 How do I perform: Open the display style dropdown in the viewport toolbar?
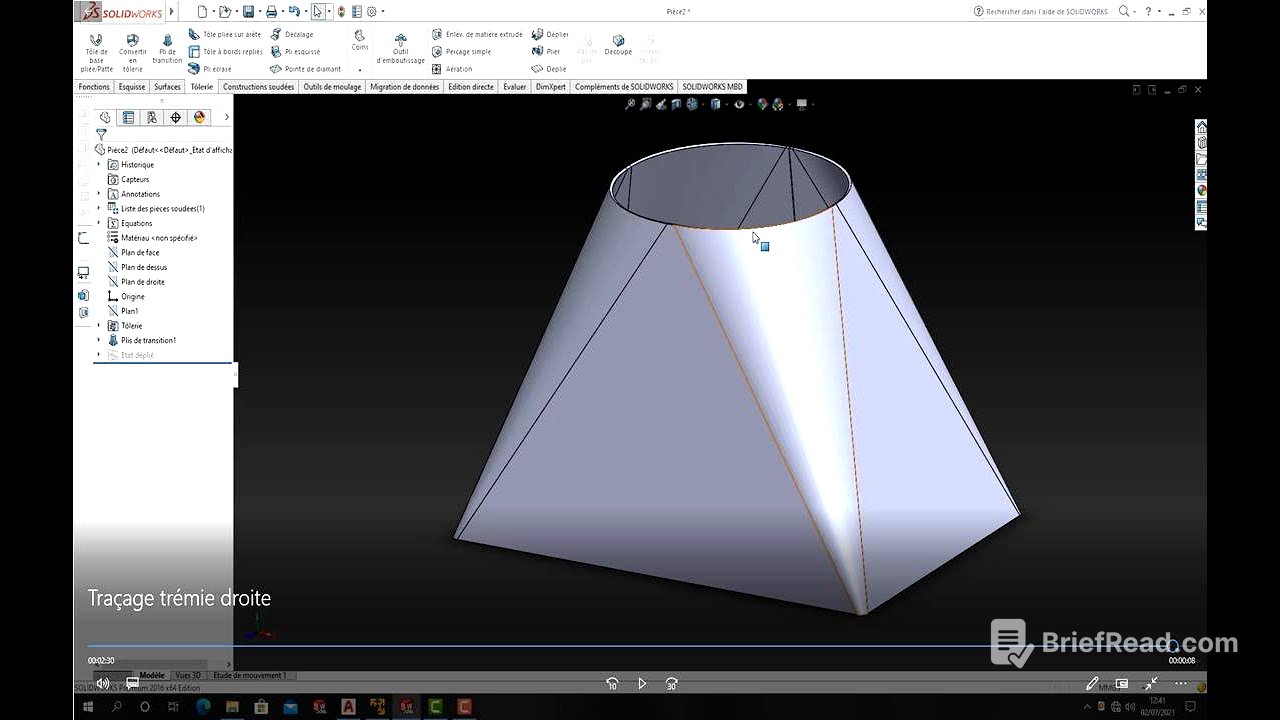751,104
